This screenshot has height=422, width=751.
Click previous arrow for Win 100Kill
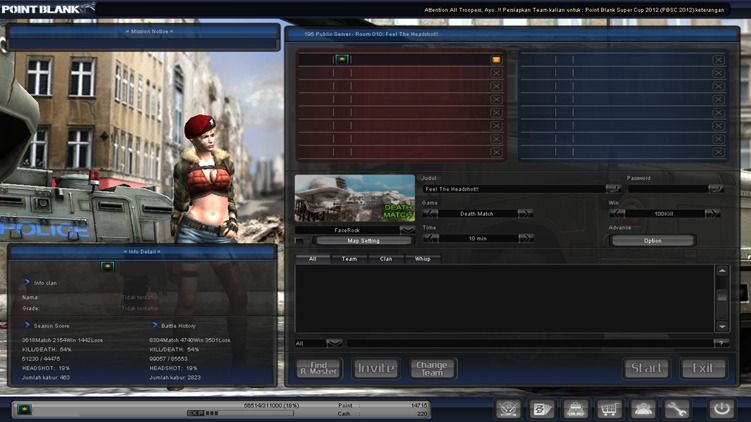(x=617, y=213)
